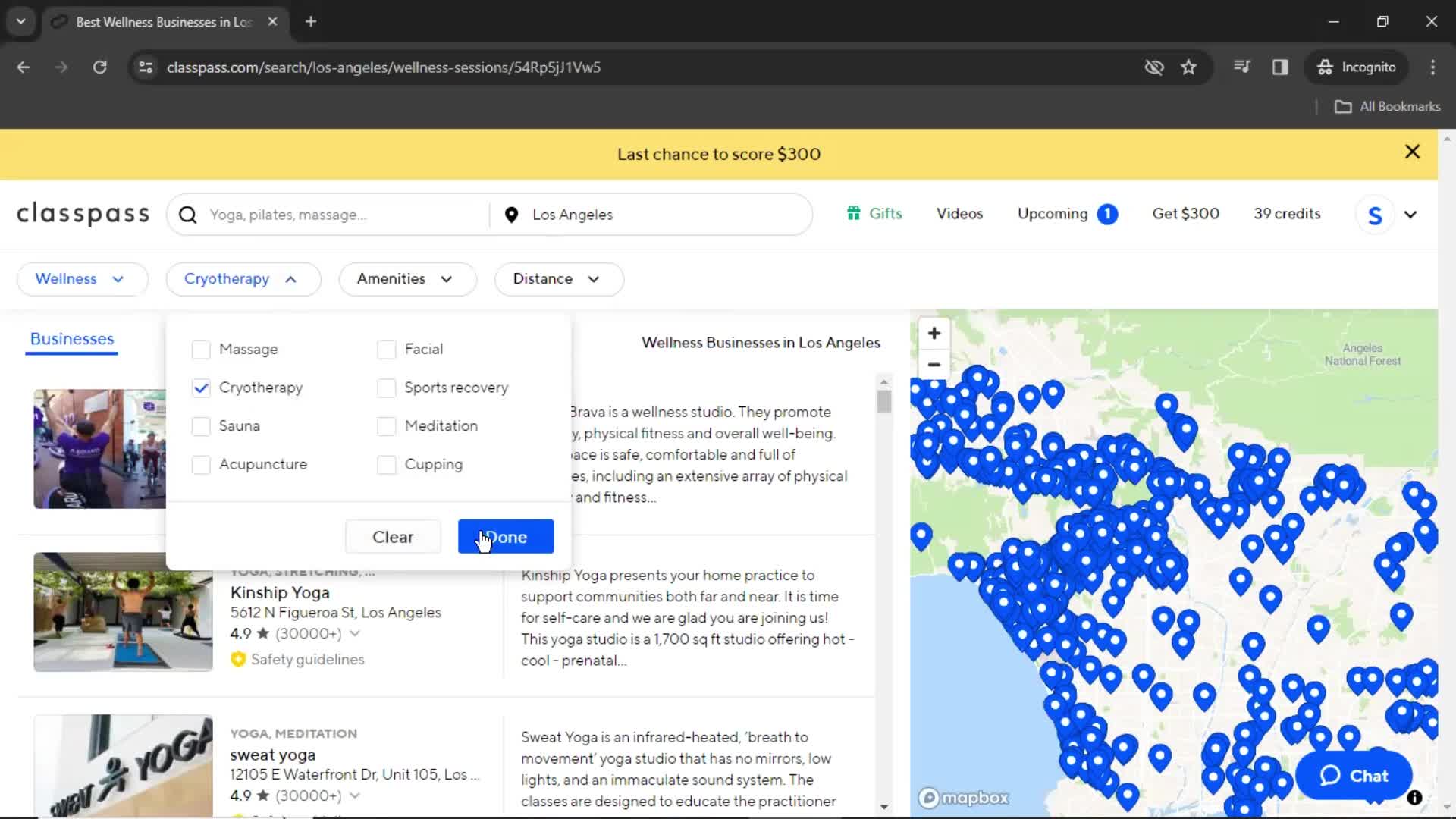Reload the ClassPass page
1456x819 pixels.
99,67
